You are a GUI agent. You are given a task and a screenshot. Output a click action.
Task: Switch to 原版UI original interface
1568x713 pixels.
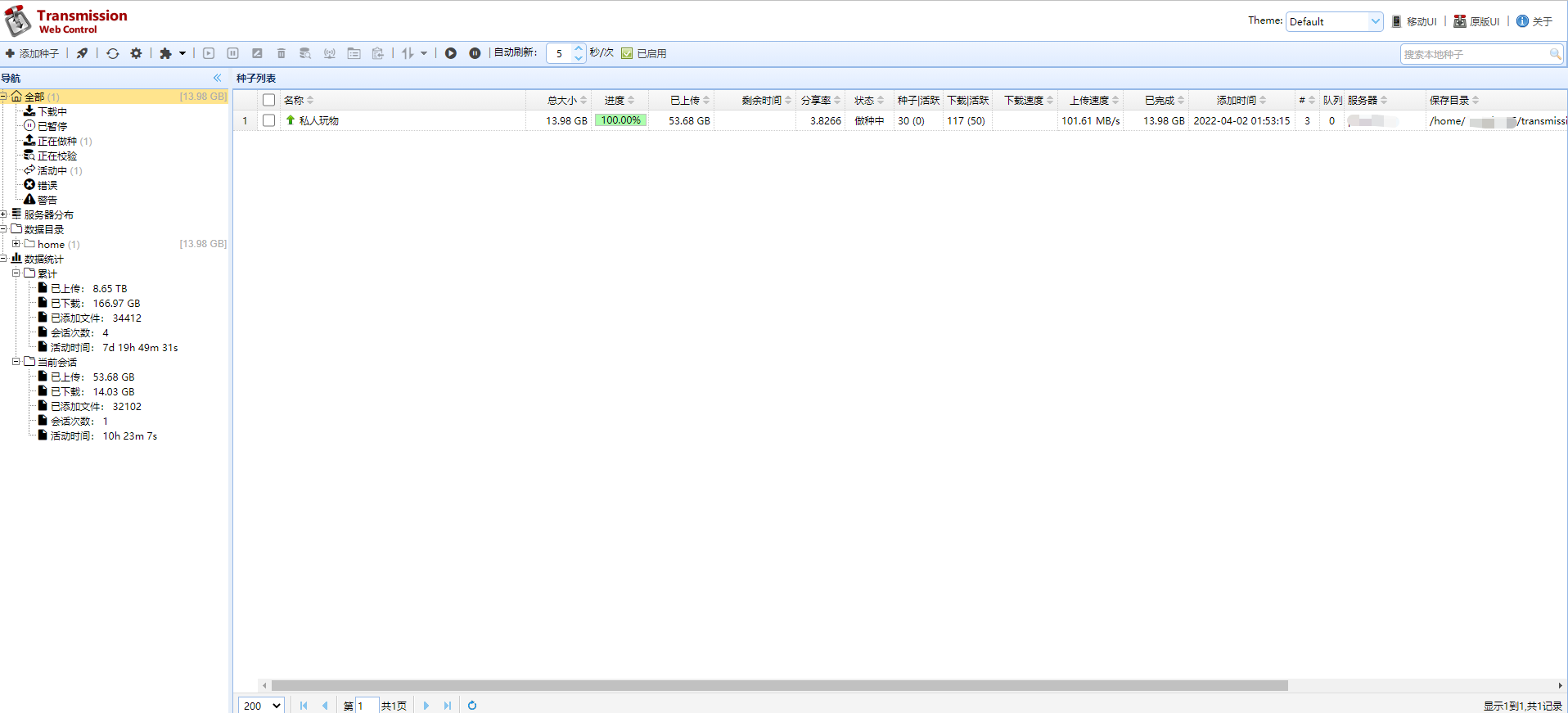tap(1476, 21)
